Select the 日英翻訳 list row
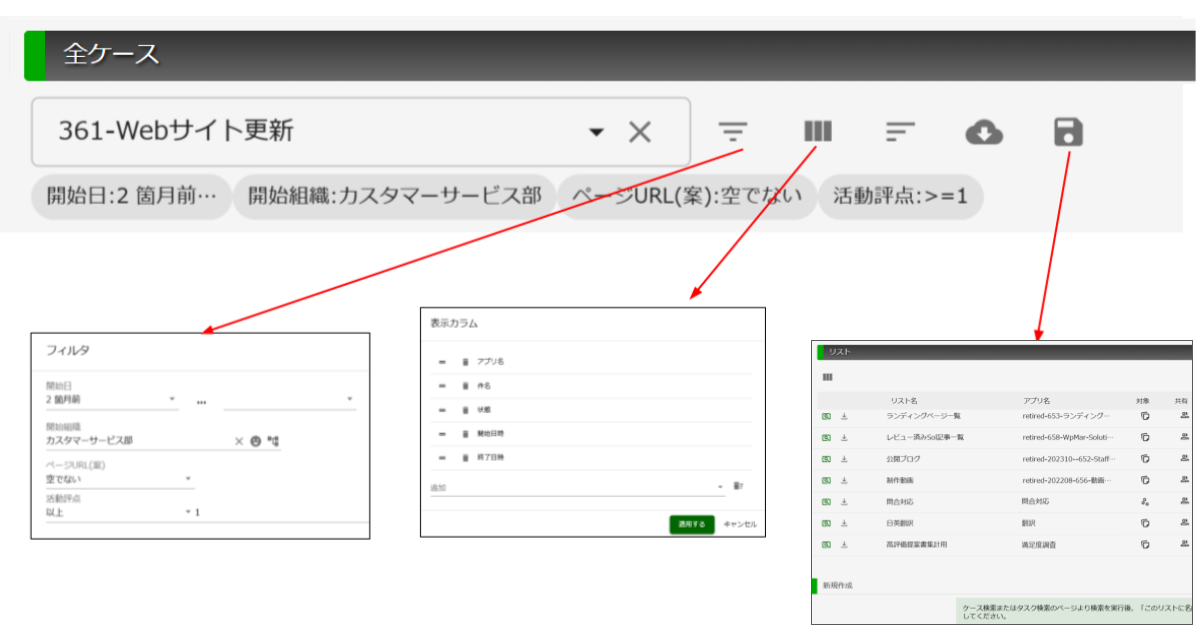This screenshot has height=630, width=1200. [1005, 523]
